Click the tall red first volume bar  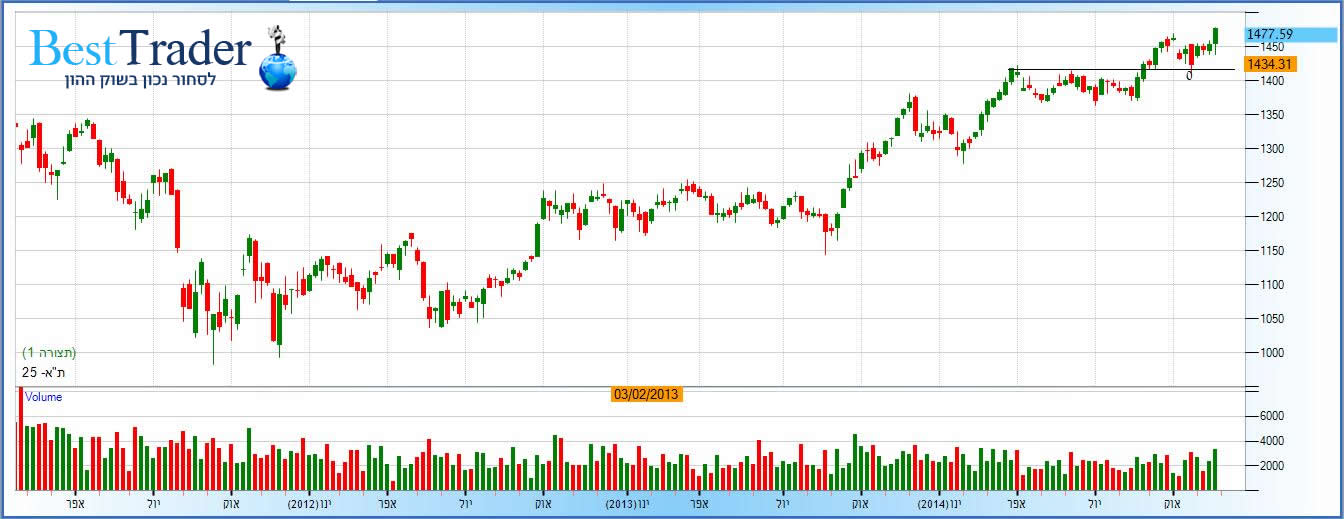point(19,440)
